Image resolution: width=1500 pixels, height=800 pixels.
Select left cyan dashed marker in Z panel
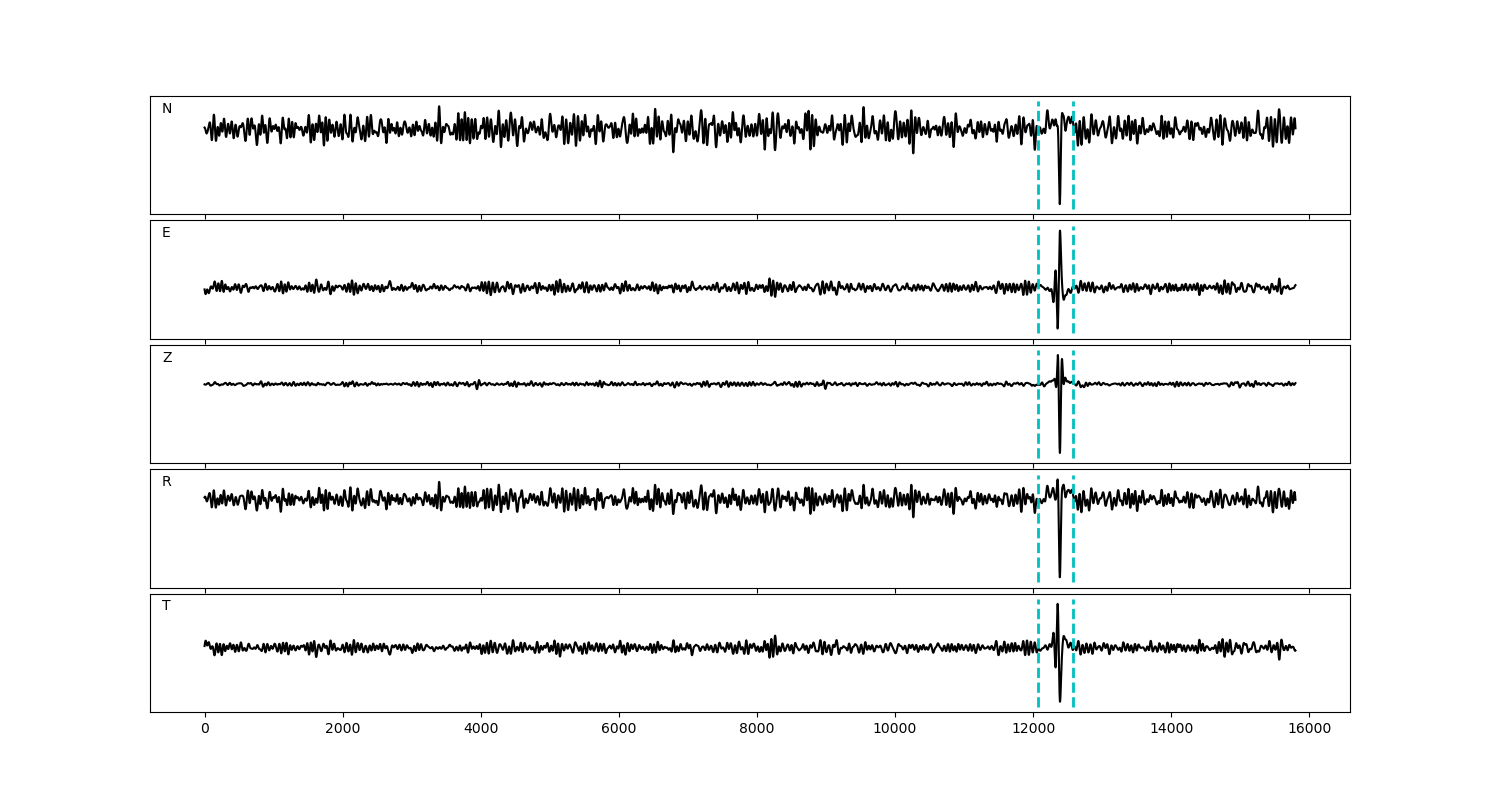point(1038,420)
